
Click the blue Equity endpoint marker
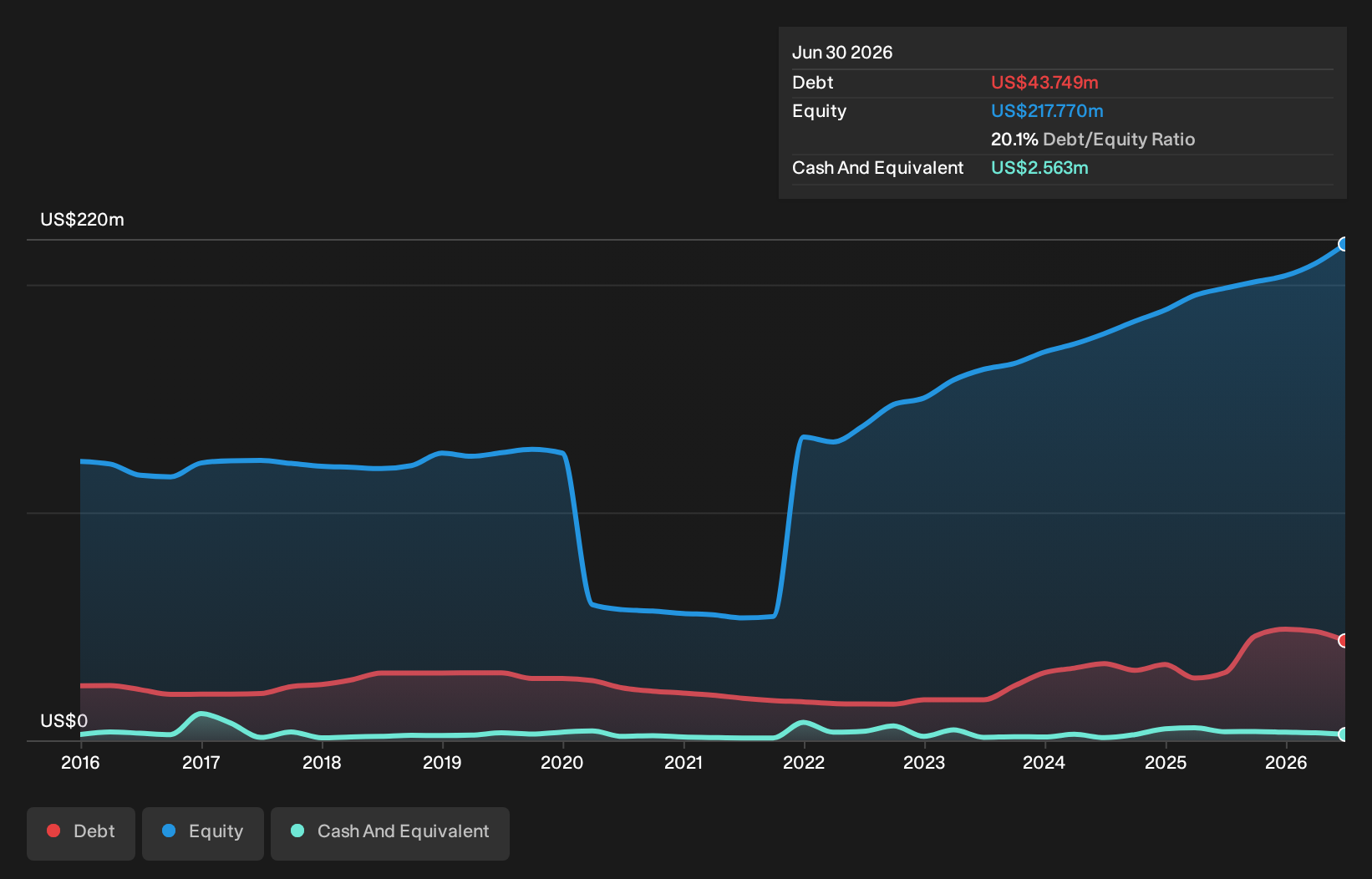point(1344,244)
